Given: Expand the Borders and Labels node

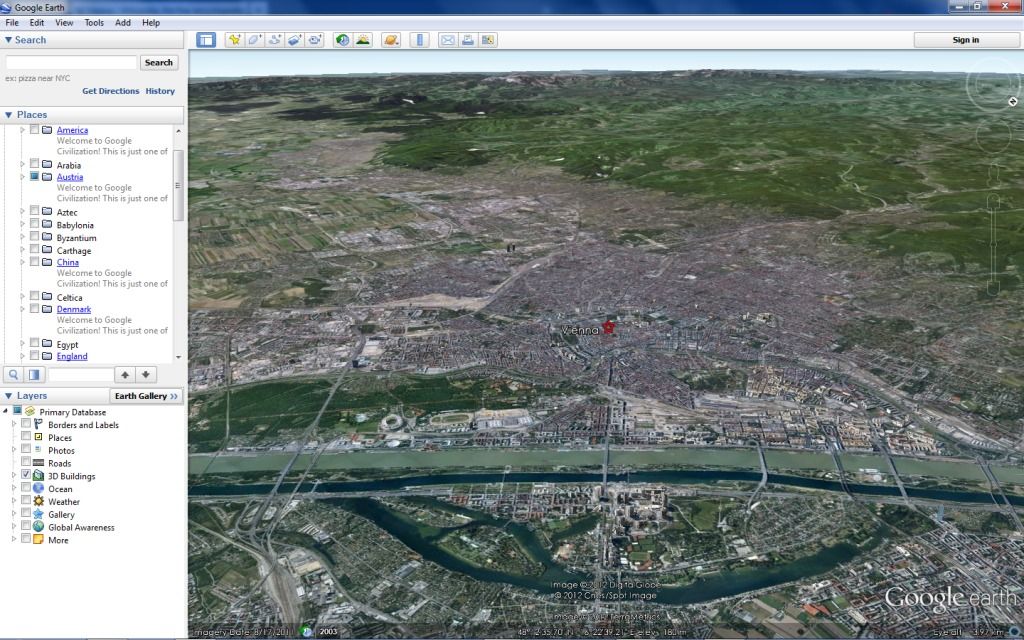Looking at the screenshot, I should (14, 424).
